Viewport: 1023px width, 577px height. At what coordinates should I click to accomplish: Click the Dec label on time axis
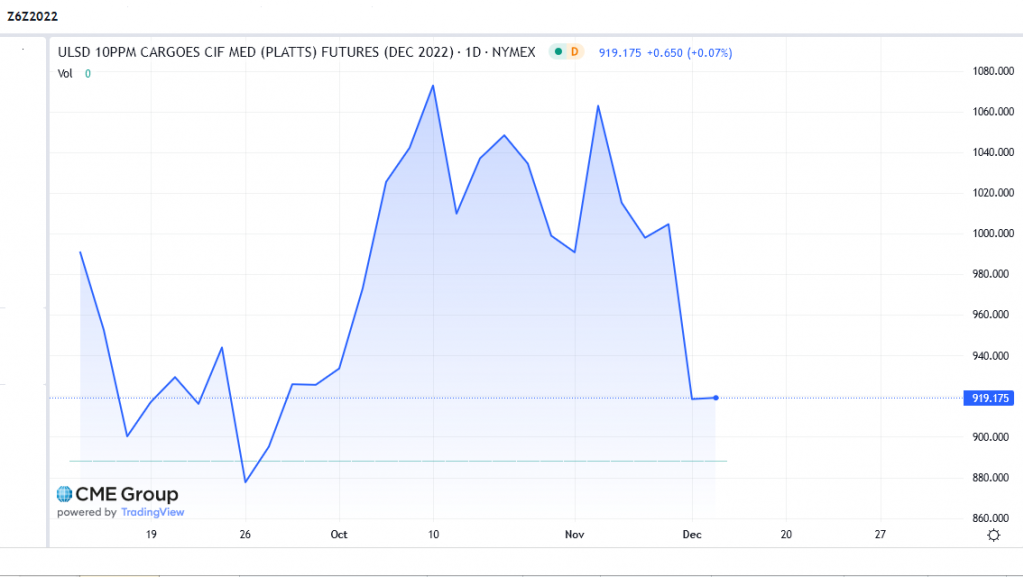click(693, 535)
